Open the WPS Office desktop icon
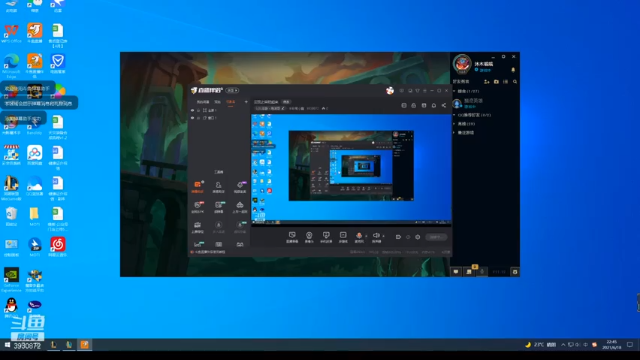Screen dimensions: 640x360 pyautogui.click(x=11, y=33)
